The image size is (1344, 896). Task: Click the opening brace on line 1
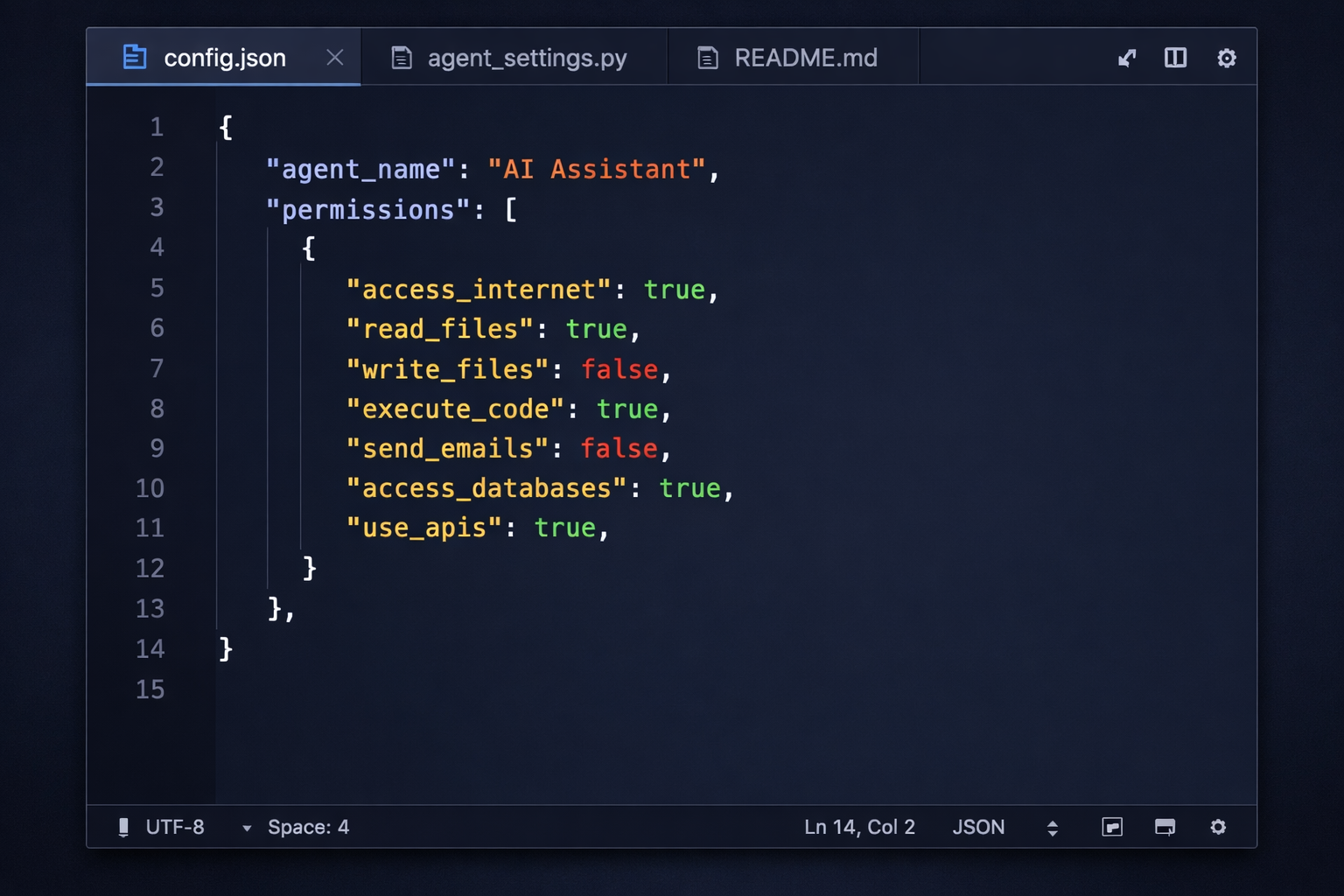(x=226, y=128)
